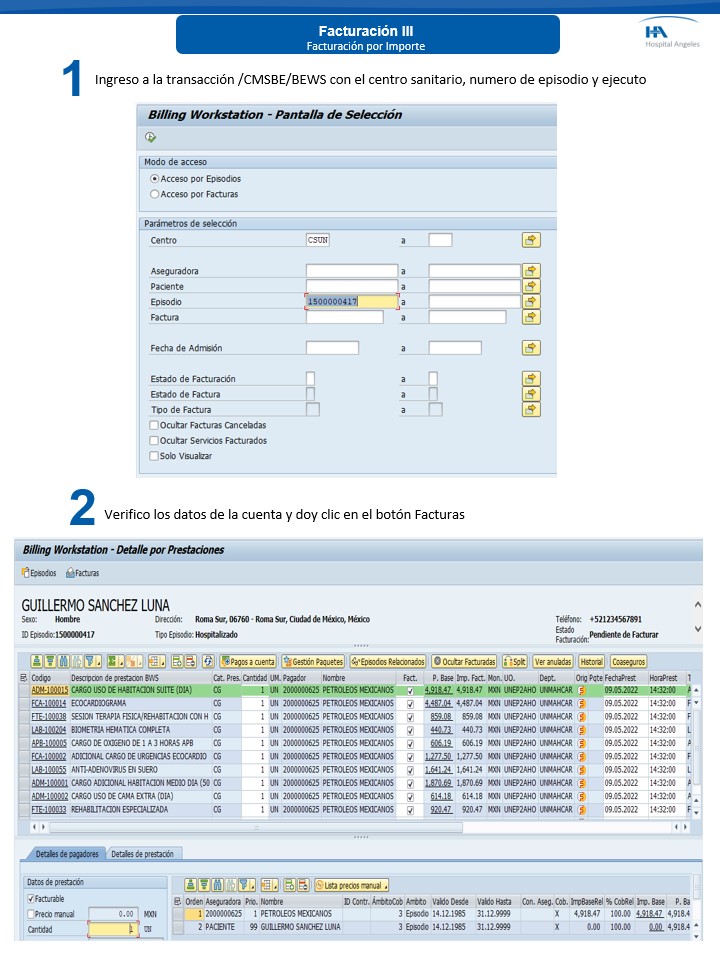The width and height of the screenshot is (720, 960).
Task: Expand Lista precios manual dropdown
Action: coord(351,885)
